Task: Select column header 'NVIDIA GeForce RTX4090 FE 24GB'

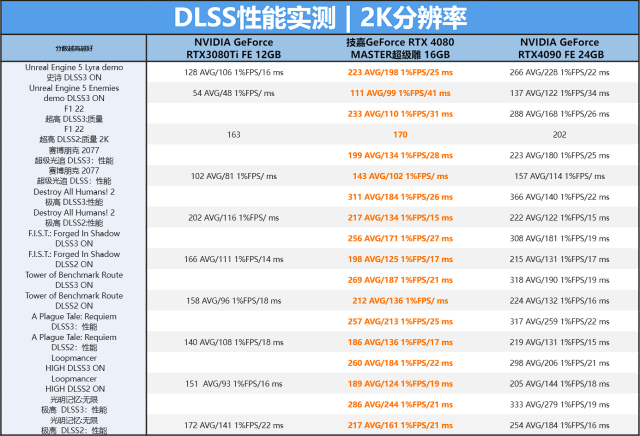Action: tap(560, 48)
